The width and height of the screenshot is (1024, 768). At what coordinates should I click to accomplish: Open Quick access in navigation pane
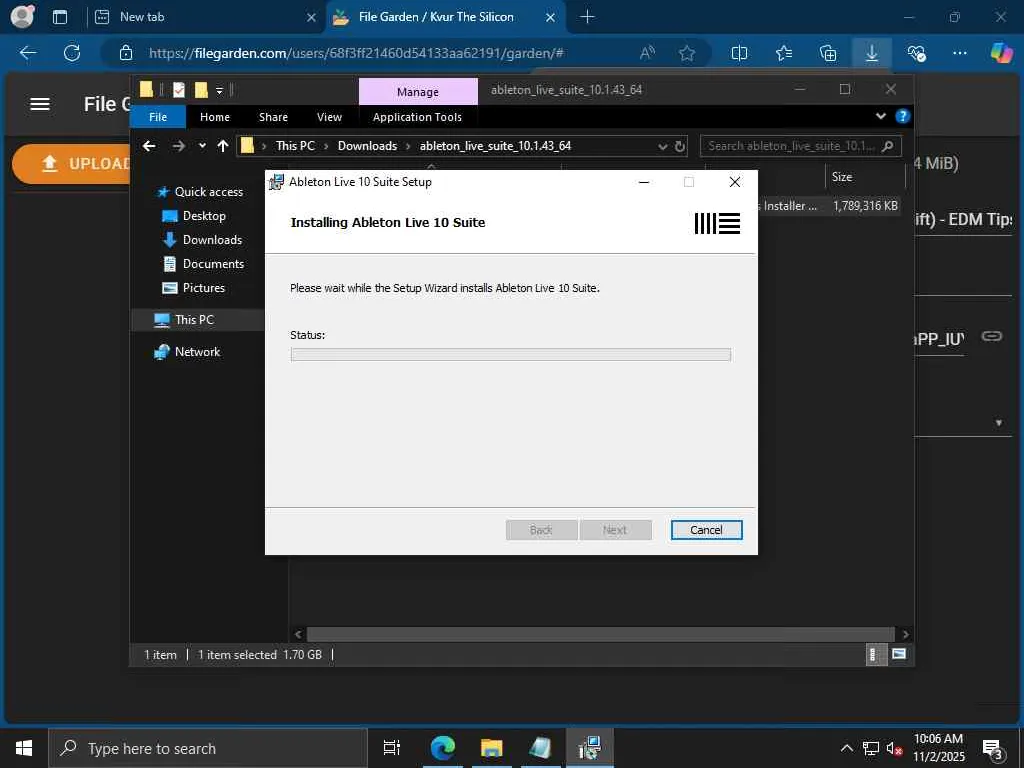point(208,191)
